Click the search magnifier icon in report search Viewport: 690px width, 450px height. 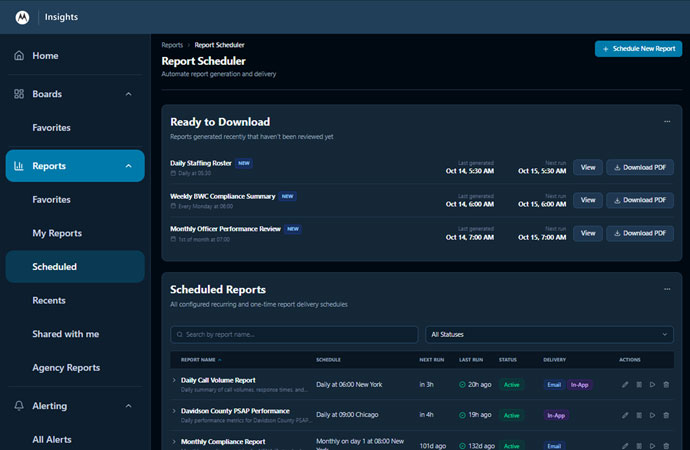pos(180,334)
